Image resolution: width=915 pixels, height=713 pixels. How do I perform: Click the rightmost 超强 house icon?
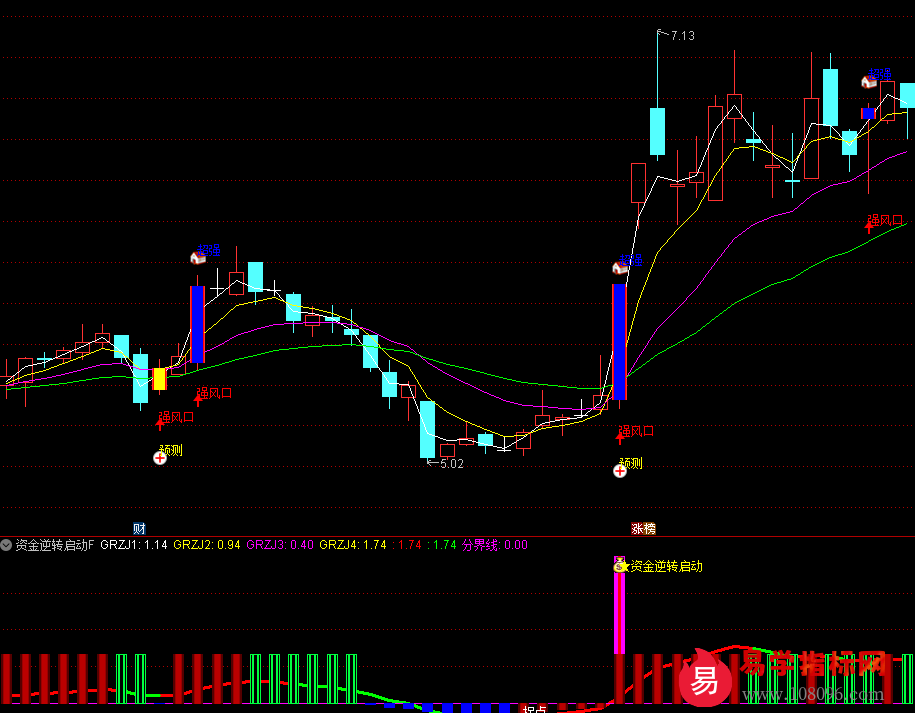869,81
